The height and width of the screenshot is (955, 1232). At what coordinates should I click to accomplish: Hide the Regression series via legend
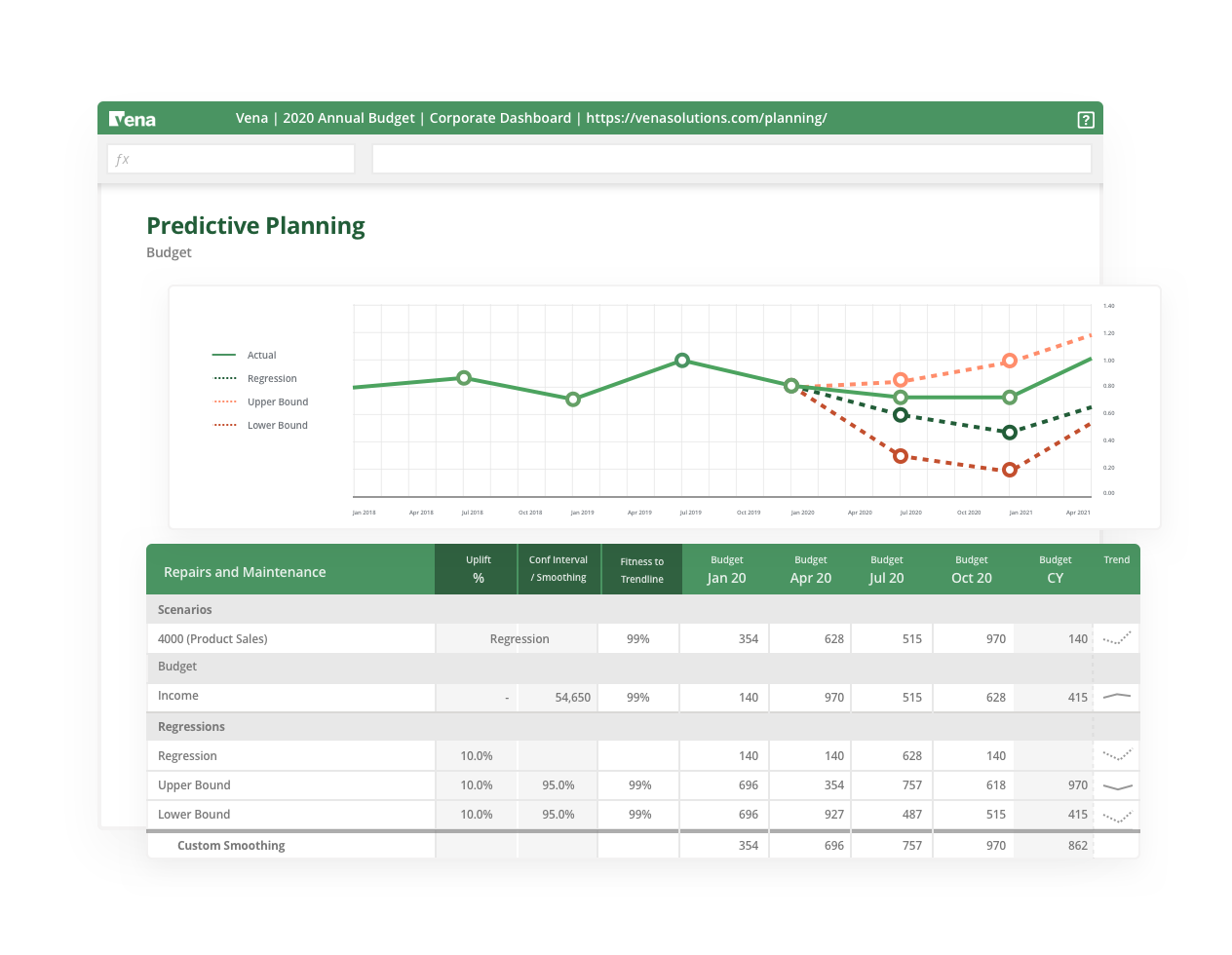(x=271, y=378)
